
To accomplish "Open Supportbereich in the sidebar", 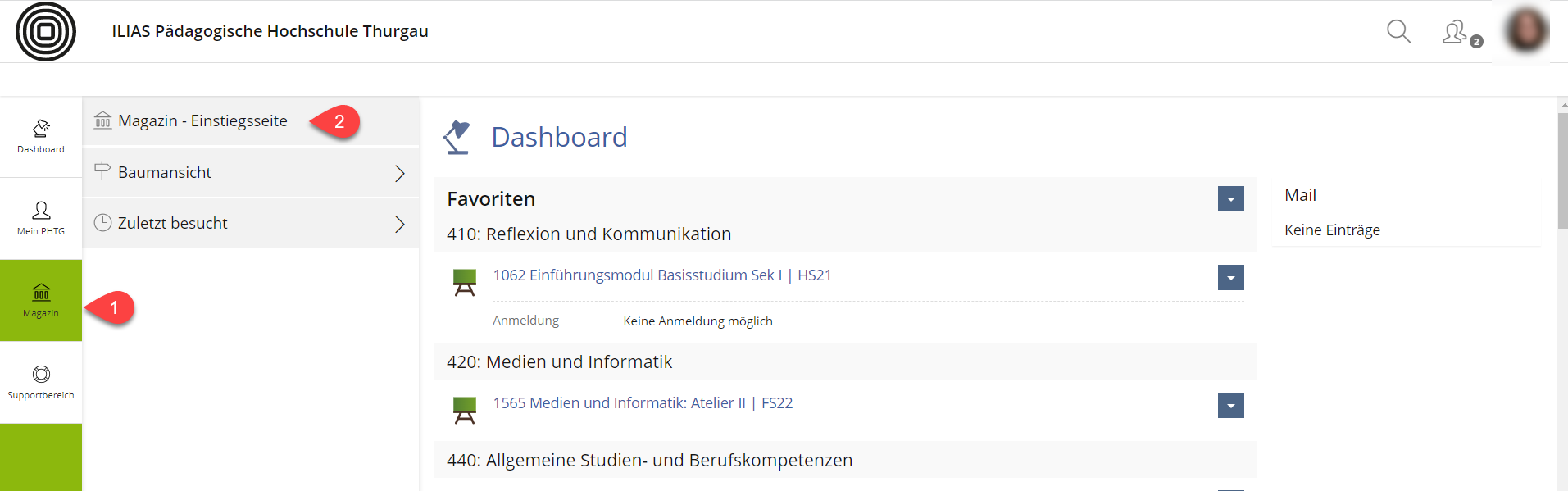I will pos(41,382).
